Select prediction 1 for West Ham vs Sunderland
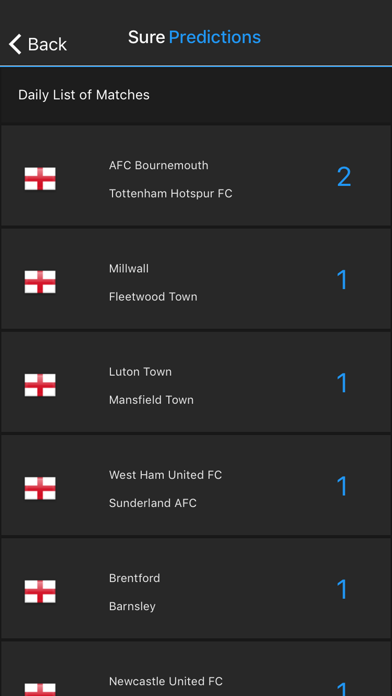Viewport: 392px width, 696px height. 342,486
